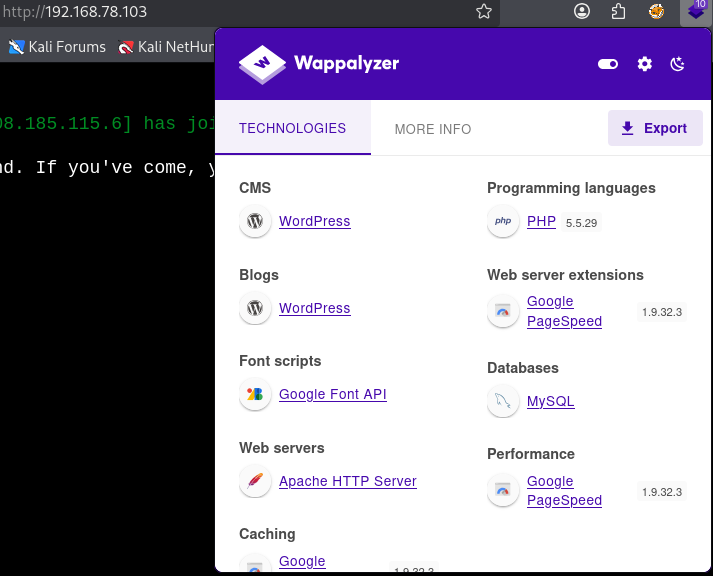This screenshot has height=576, width=713.
Task: Open Wappalyzer settings gear icon
Action: coord(645,64)
